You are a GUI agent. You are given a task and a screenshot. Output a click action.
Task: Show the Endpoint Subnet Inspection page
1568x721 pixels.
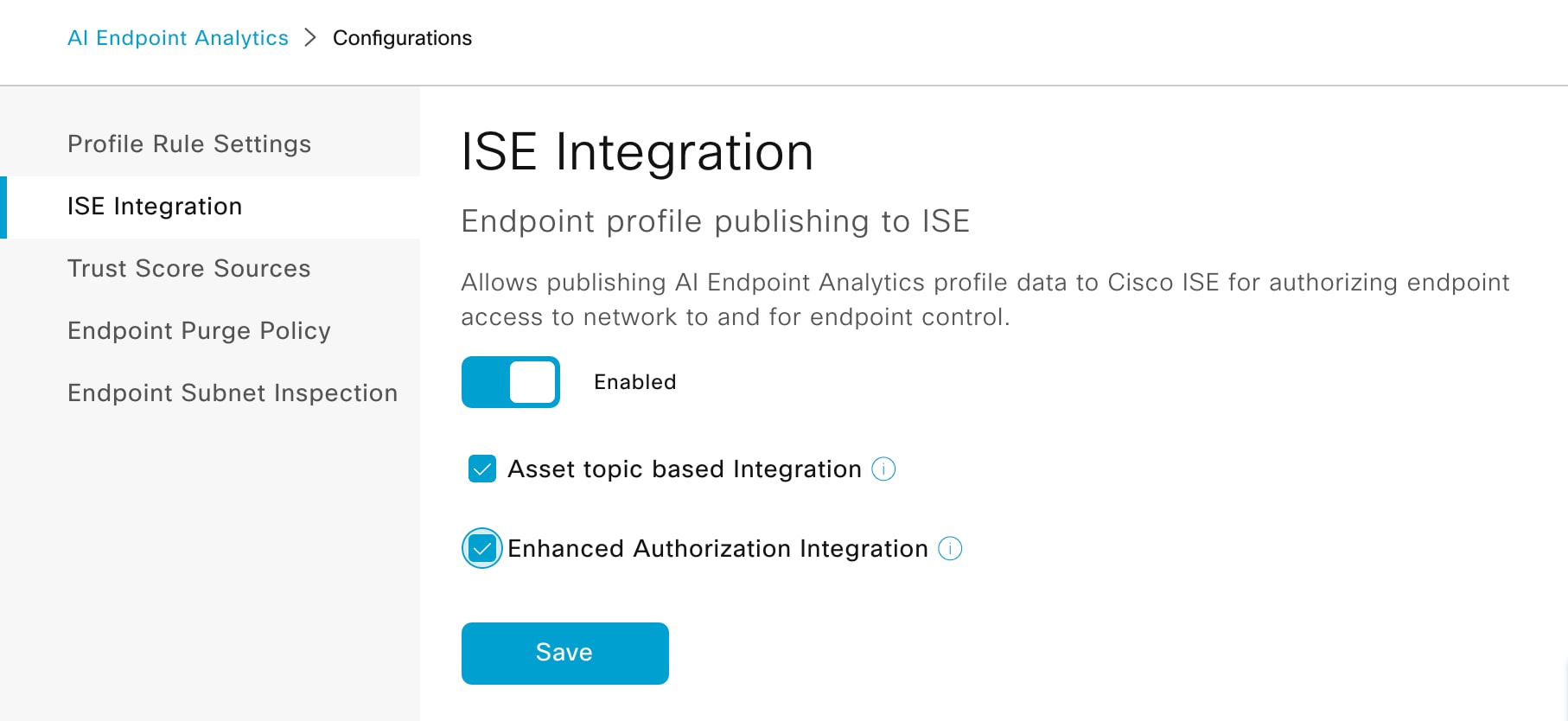coord(233,393)
